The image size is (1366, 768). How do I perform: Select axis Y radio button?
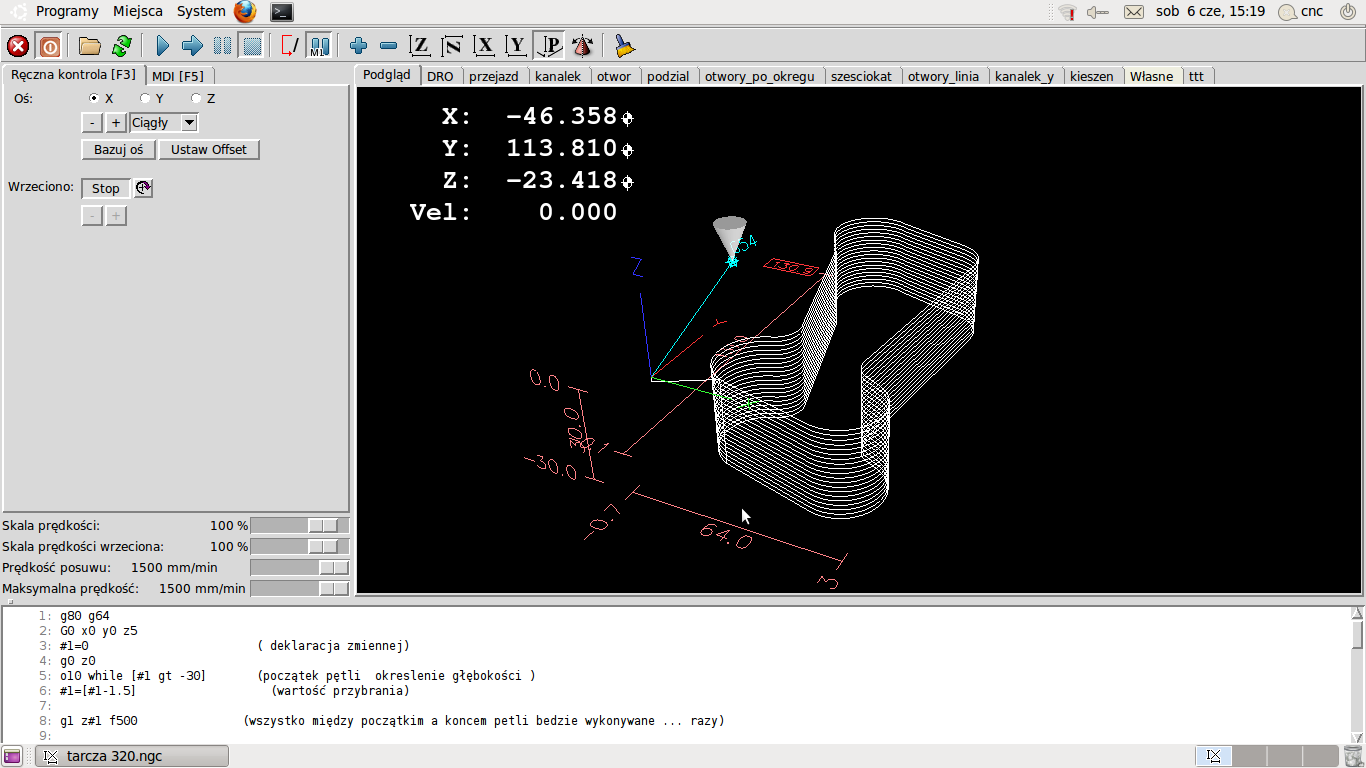[x=145, y=98]
